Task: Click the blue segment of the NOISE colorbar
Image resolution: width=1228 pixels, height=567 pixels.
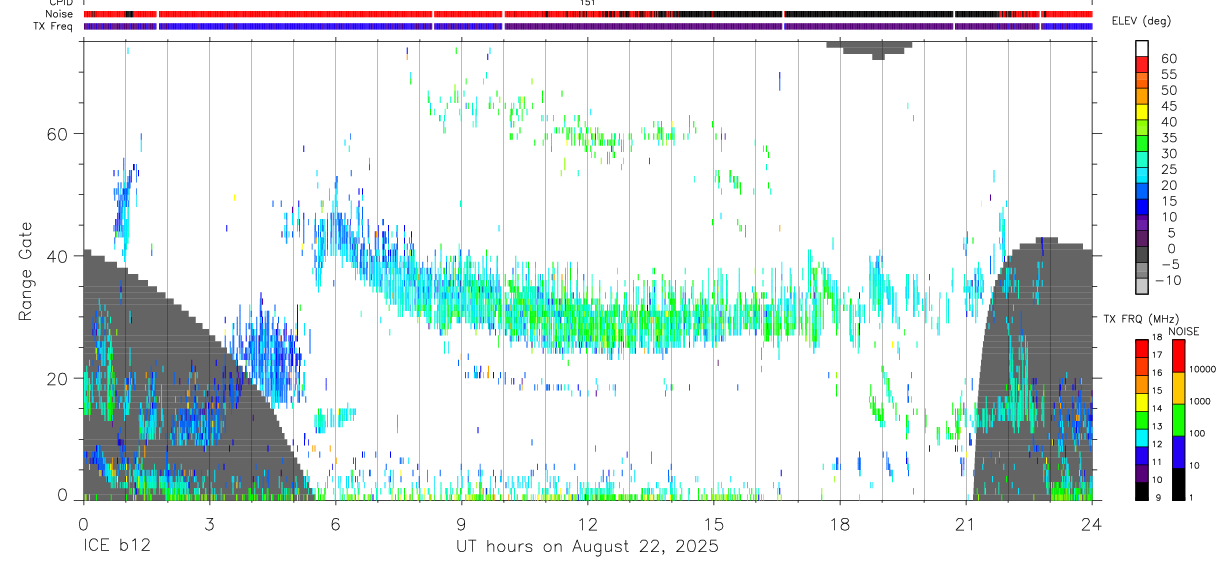Action: click(x=1179, y=451)
